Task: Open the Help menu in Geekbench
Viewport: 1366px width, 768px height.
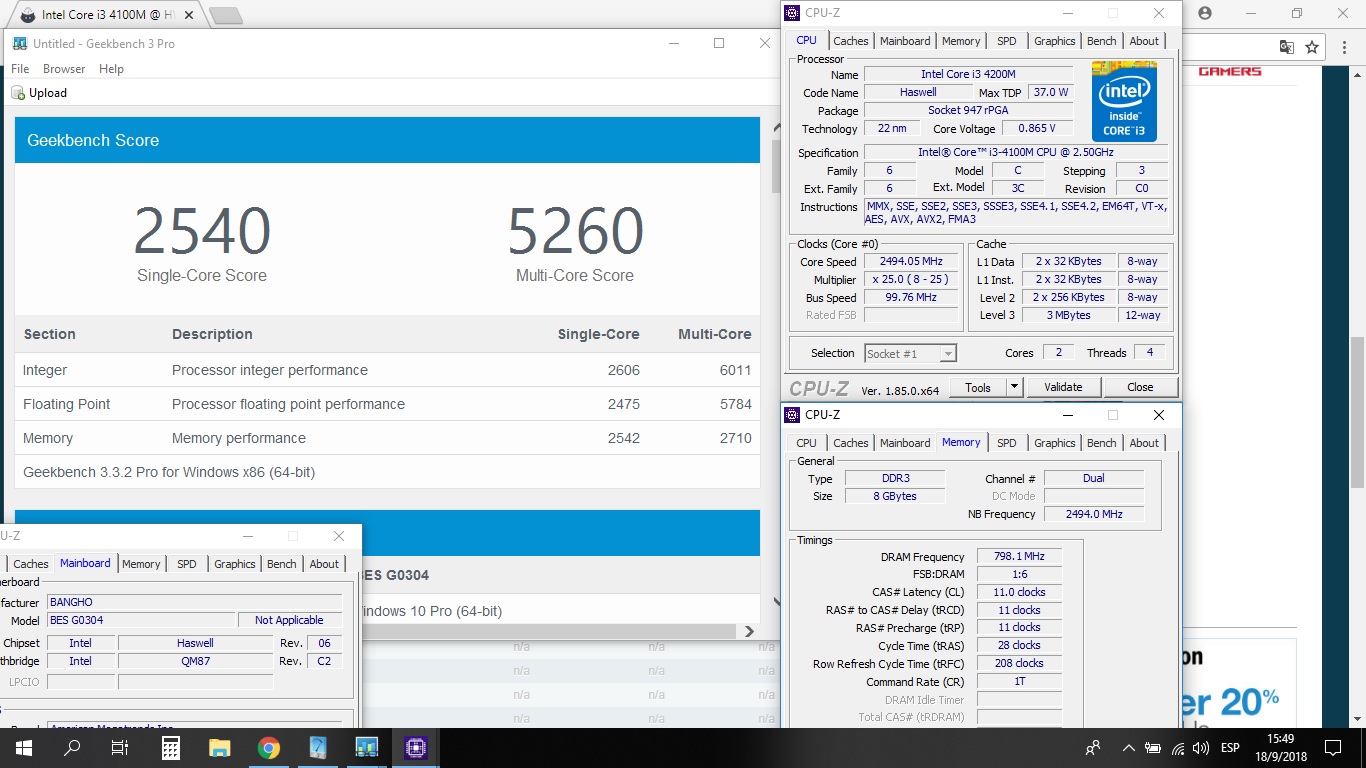Action: coord(111,69)
